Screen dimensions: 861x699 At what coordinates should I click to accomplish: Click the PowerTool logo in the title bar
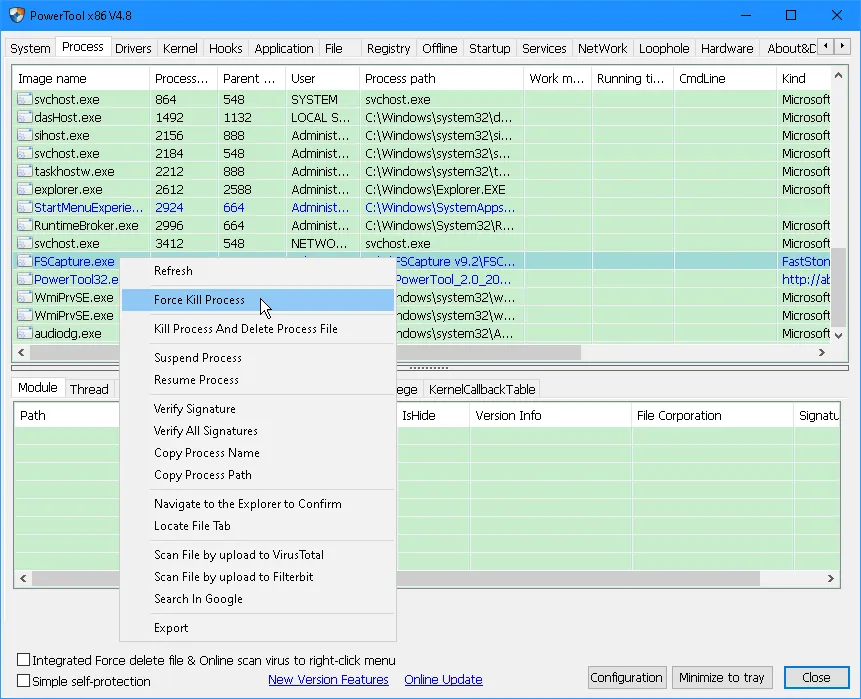point(14,15)
